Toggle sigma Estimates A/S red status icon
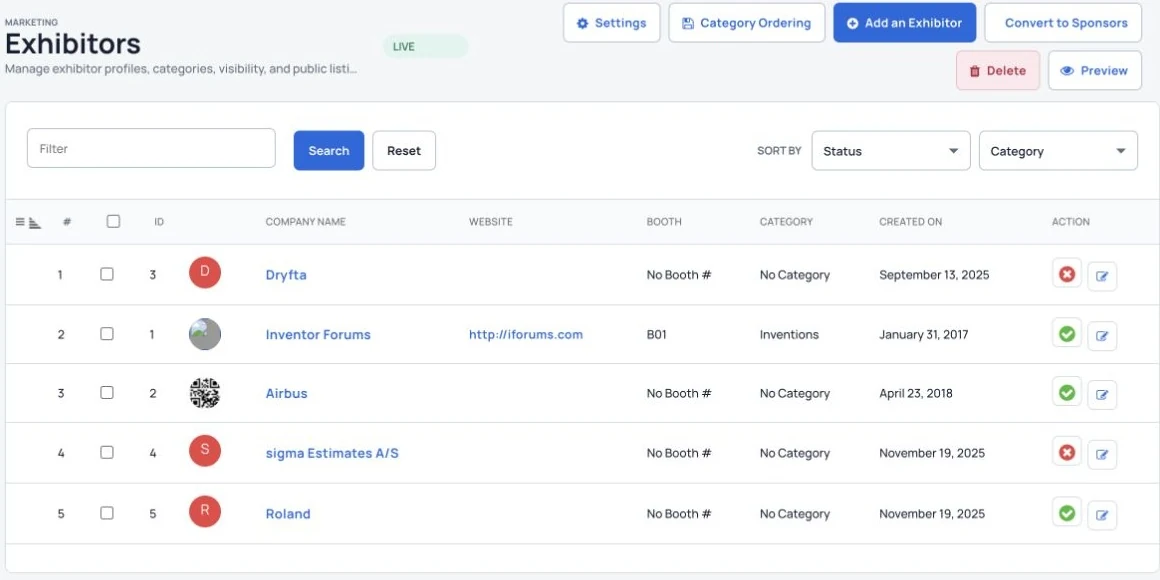 click(x=1067, y=452)
